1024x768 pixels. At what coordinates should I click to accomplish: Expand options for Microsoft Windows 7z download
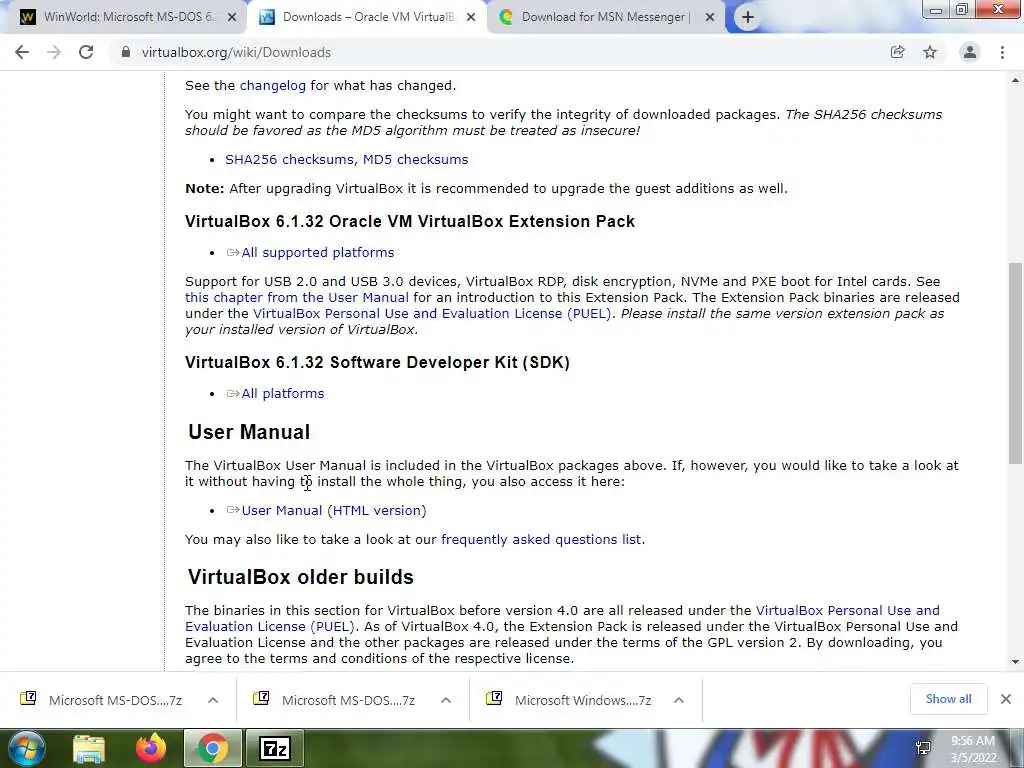click(x=679, y=700)
